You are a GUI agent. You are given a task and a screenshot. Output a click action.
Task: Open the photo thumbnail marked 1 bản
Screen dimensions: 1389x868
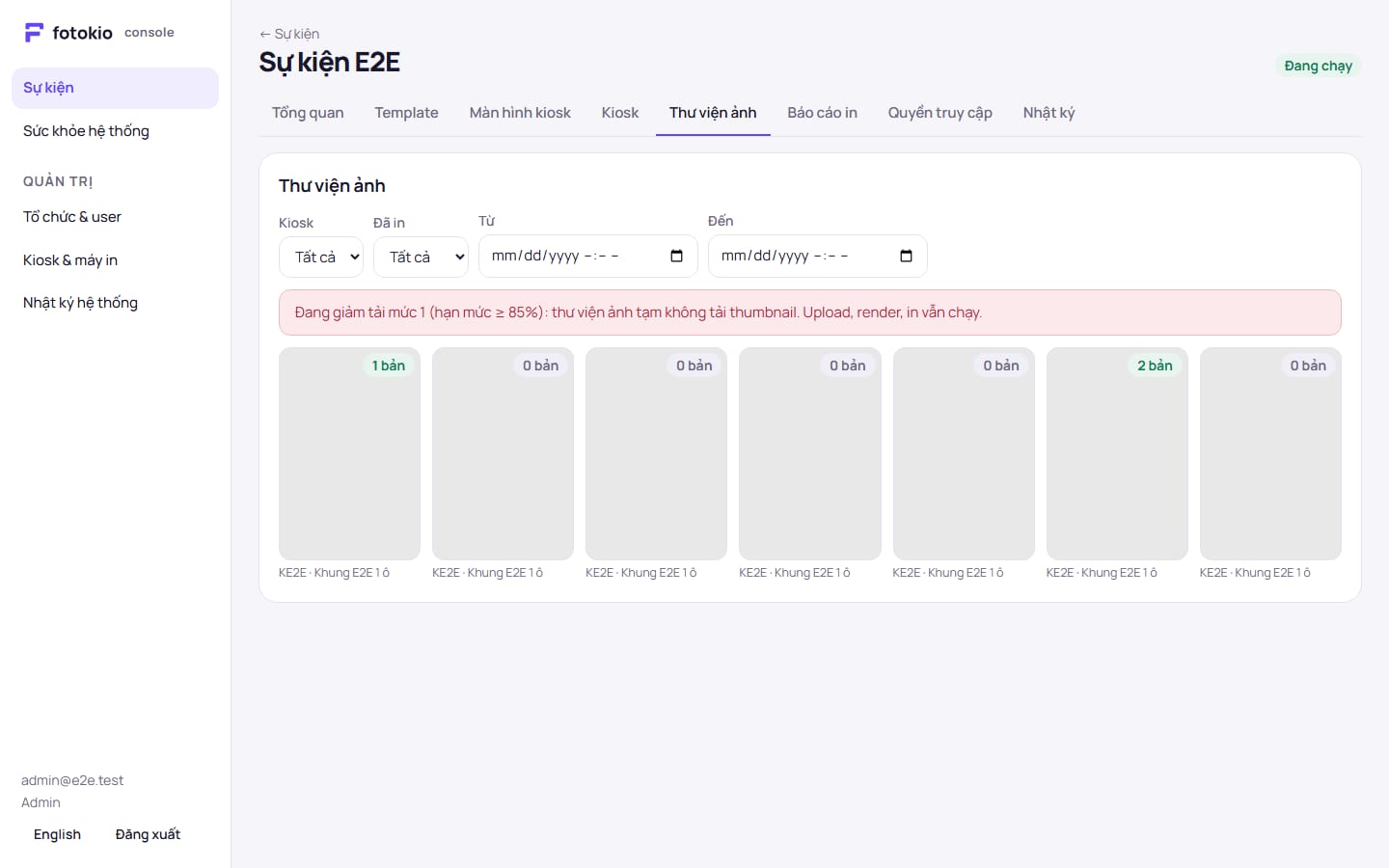349,453
